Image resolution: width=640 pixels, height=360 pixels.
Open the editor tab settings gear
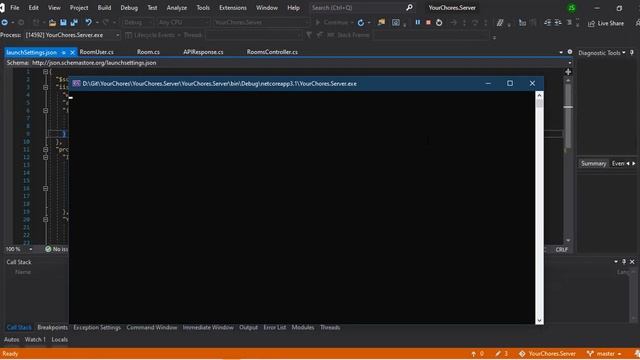point(570,52)
